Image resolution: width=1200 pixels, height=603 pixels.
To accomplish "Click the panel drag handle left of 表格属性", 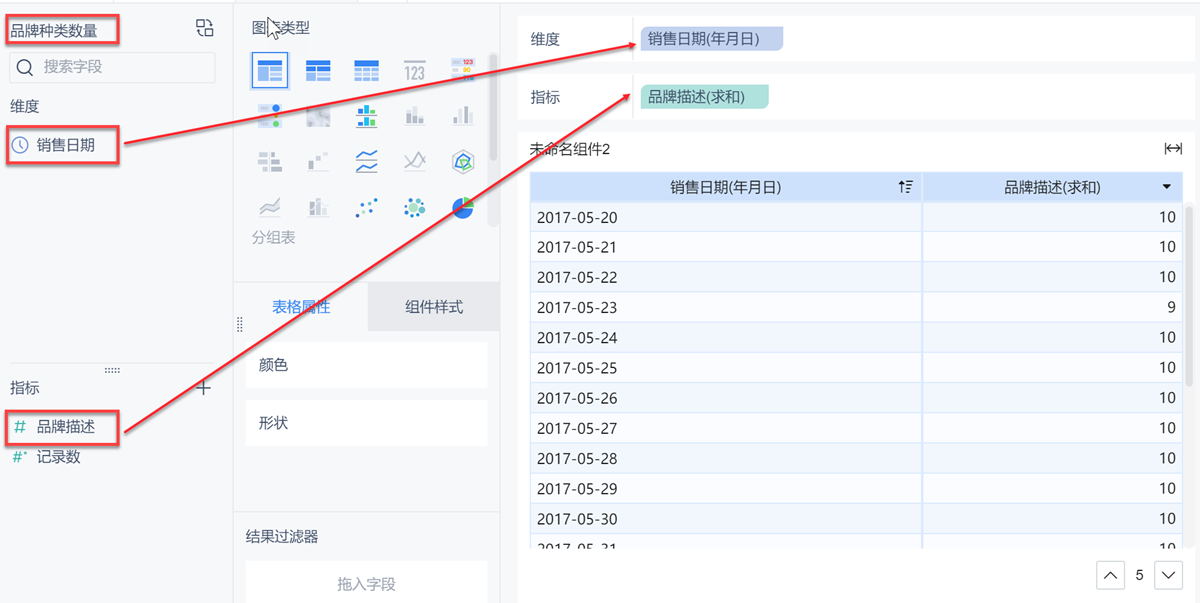I will coord(239,324).
